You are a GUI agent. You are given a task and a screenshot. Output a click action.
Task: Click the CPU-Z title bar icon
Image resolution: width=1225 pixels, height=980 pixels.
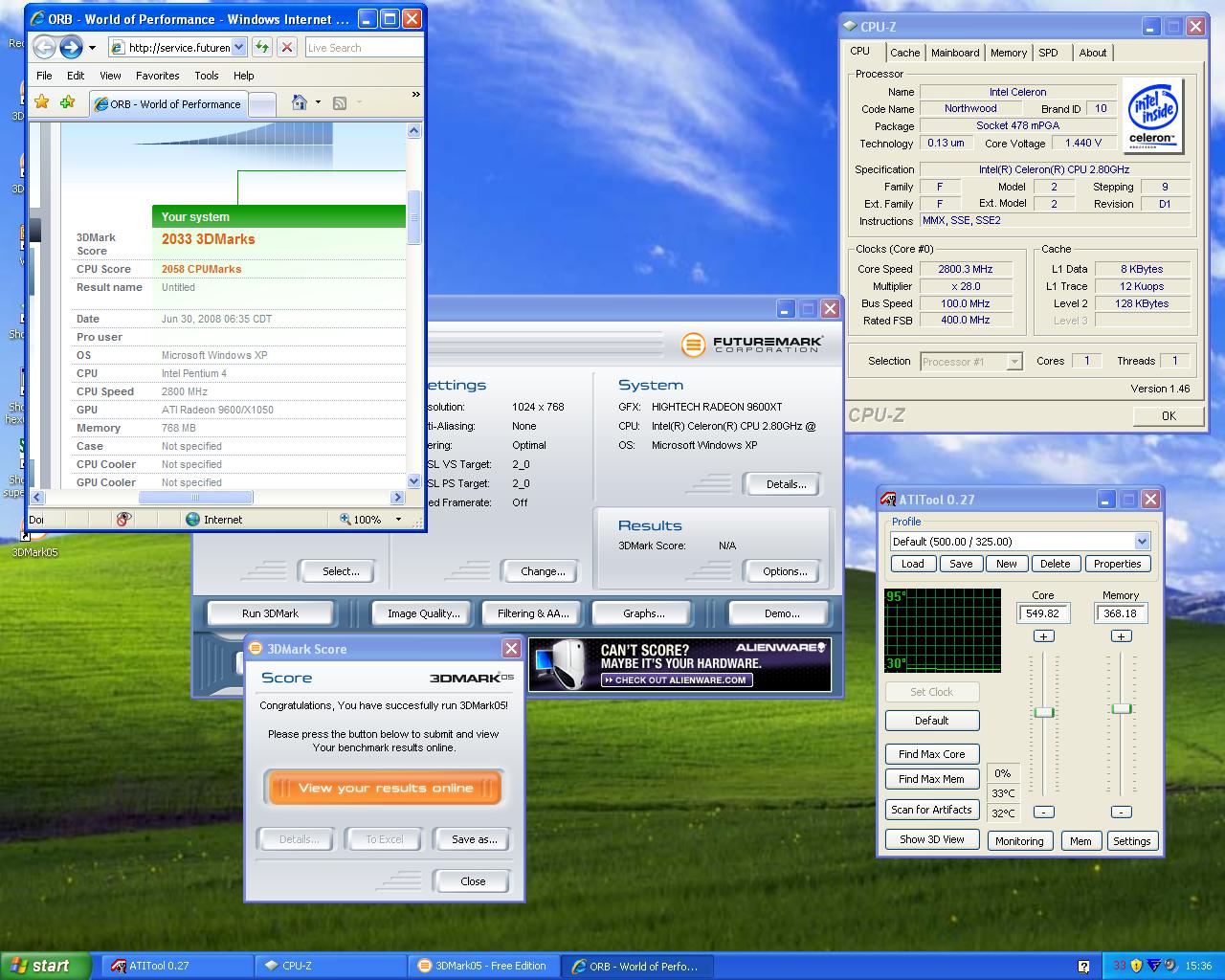tap(849, 27)
